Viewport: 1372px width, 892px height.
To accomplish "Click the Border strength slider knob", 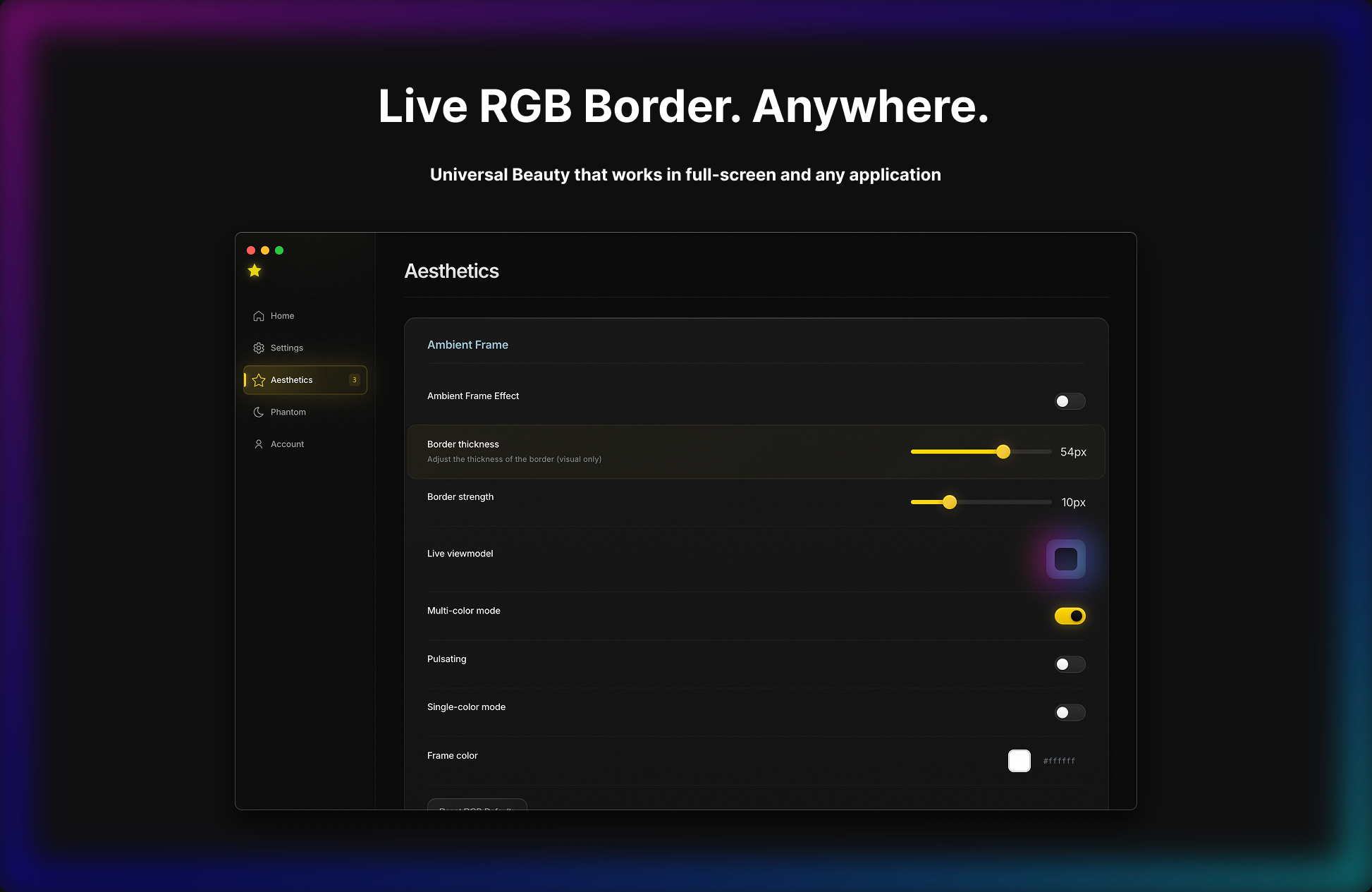I will (950, 502).
